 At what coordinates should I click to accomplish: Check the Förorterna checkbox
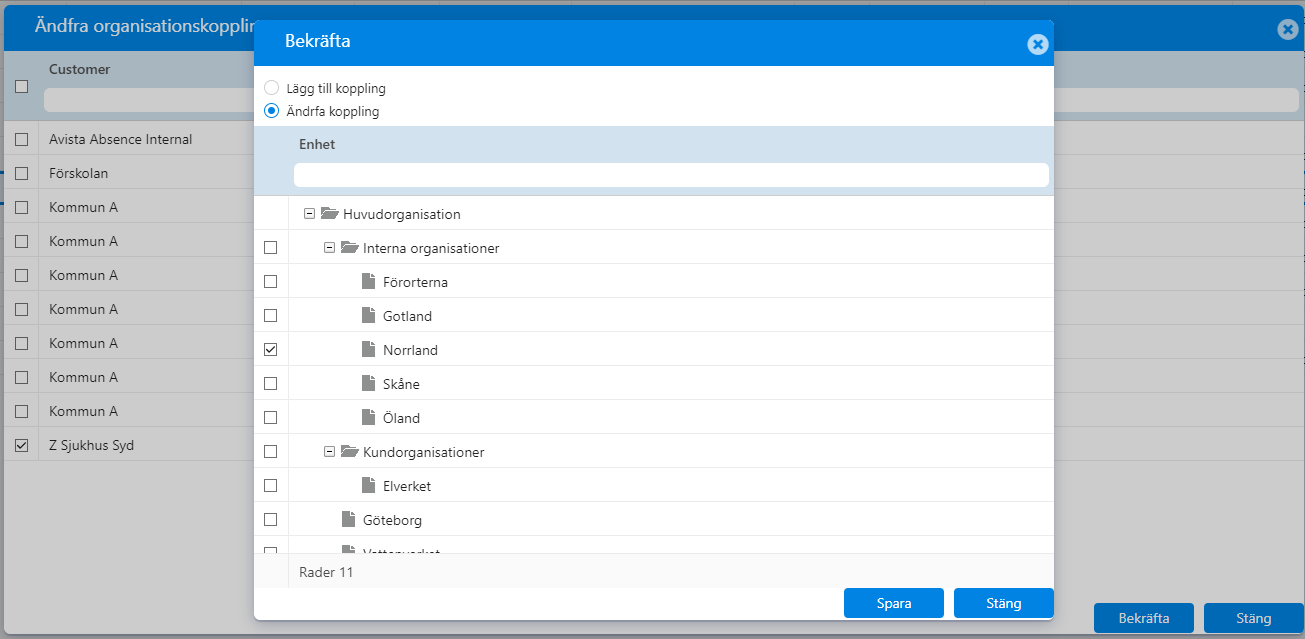click(270, 282)
